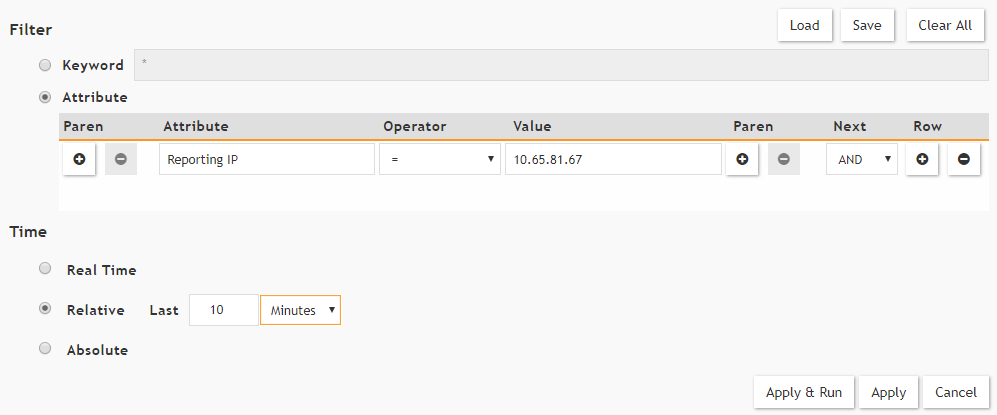997x415 pixels.
Task: Select the Attribute filter radio button
Action: [x=44, y=97]
